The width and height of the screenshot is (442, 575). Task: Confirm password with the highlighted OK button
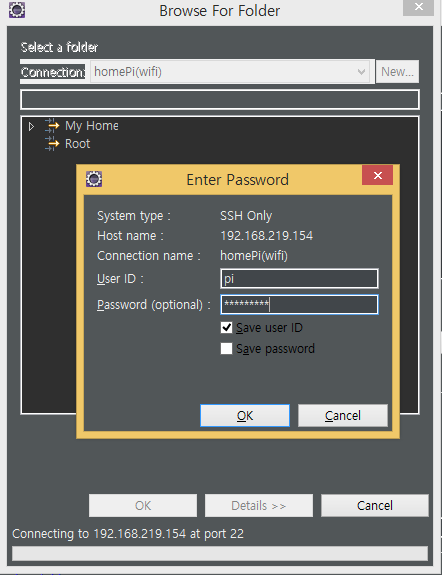[x=245, y=415]
